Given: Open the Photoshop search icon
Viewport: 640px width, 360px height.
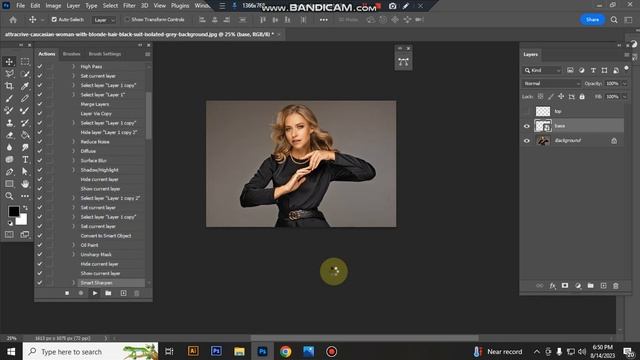Looking at the screenshot, I should [x=614, y=20].
